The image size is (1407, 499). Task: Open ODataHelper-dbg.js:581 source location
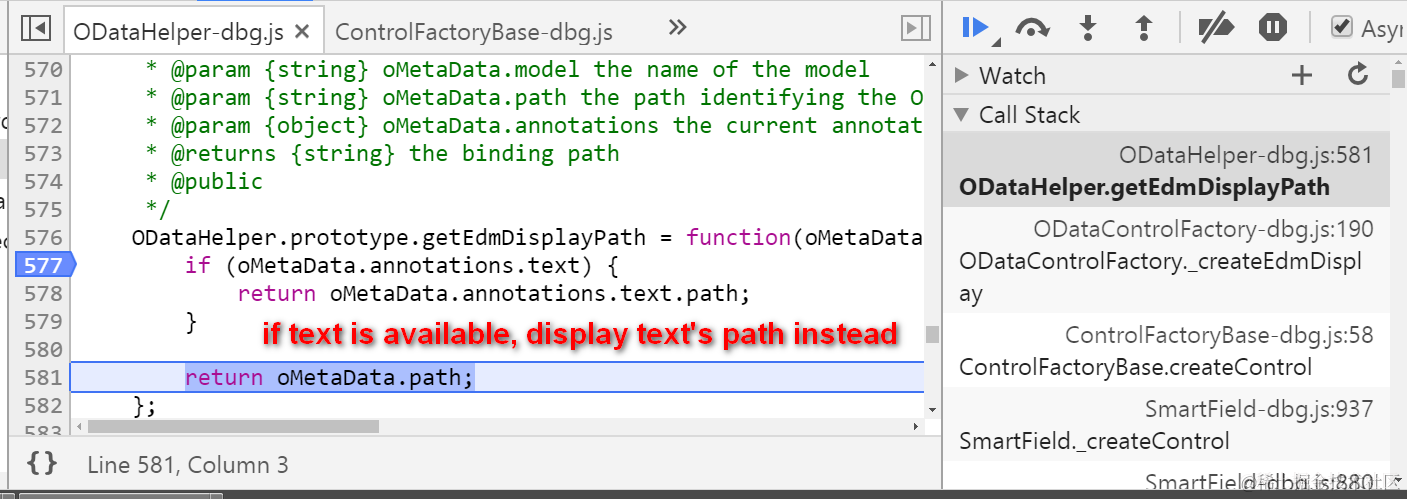pos(1246,155)
